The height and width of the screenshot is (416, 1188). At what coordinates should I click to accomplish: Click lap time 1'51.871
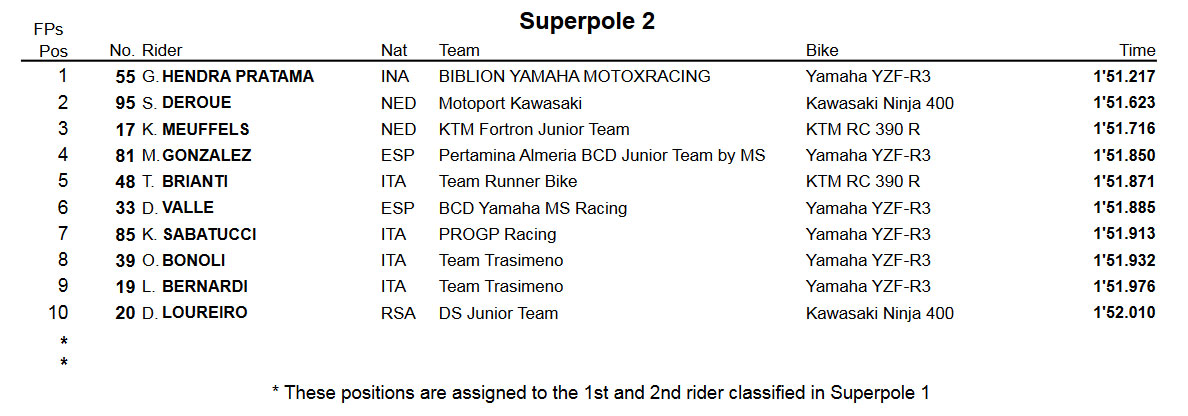pos(1124,182)
